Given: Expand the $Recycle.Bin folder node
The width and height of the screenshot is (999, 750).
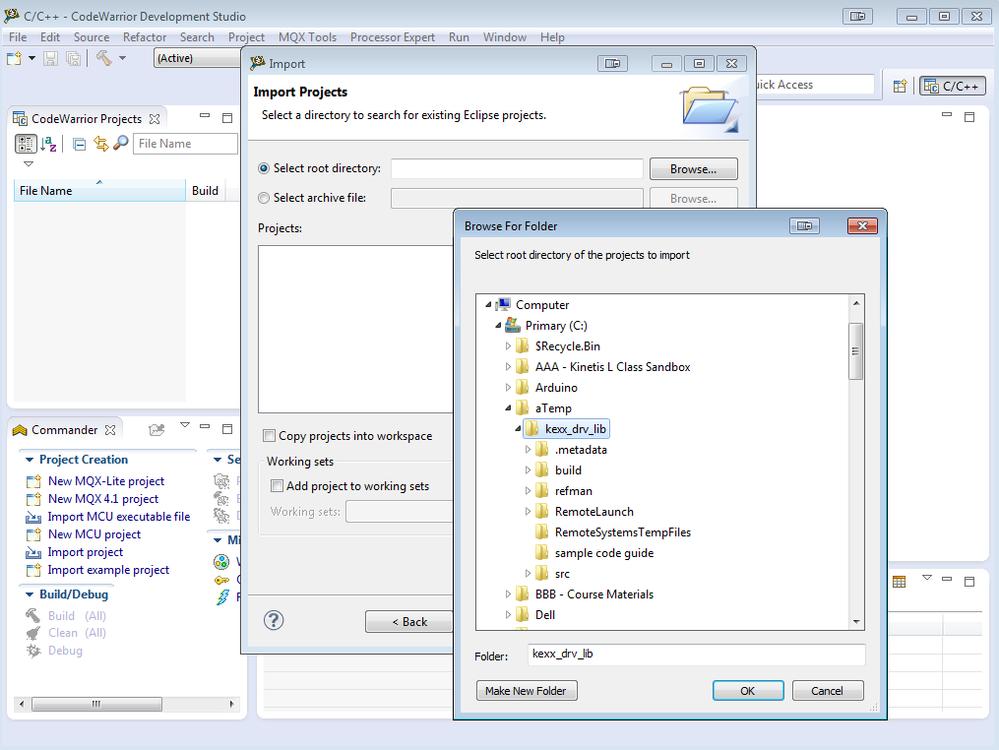Looking at the screenshot, I should (x=508, y=346).
